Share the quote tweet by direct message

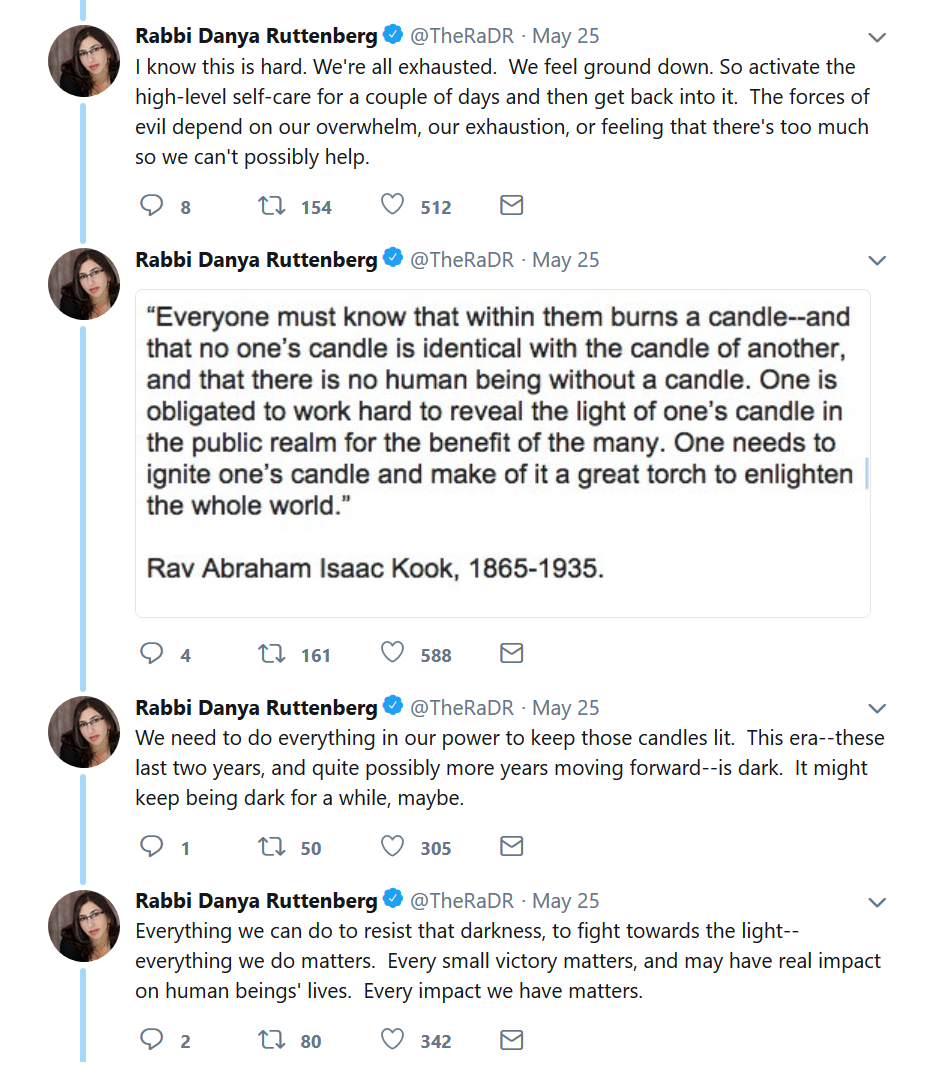pos(511,654)
